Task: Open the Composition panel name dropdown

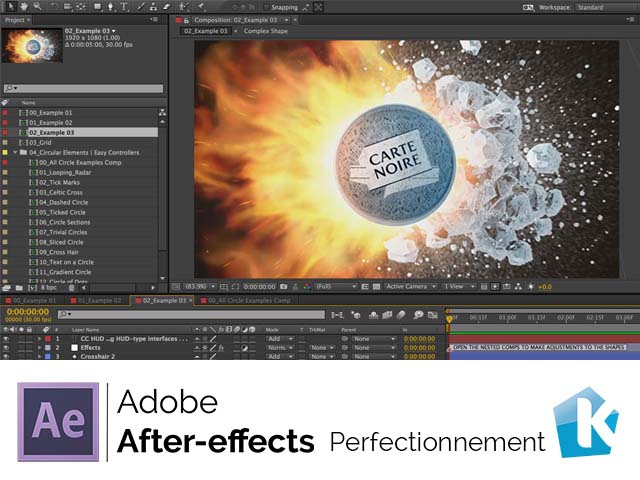Action: pyautogui.click(x=287, y=20)
